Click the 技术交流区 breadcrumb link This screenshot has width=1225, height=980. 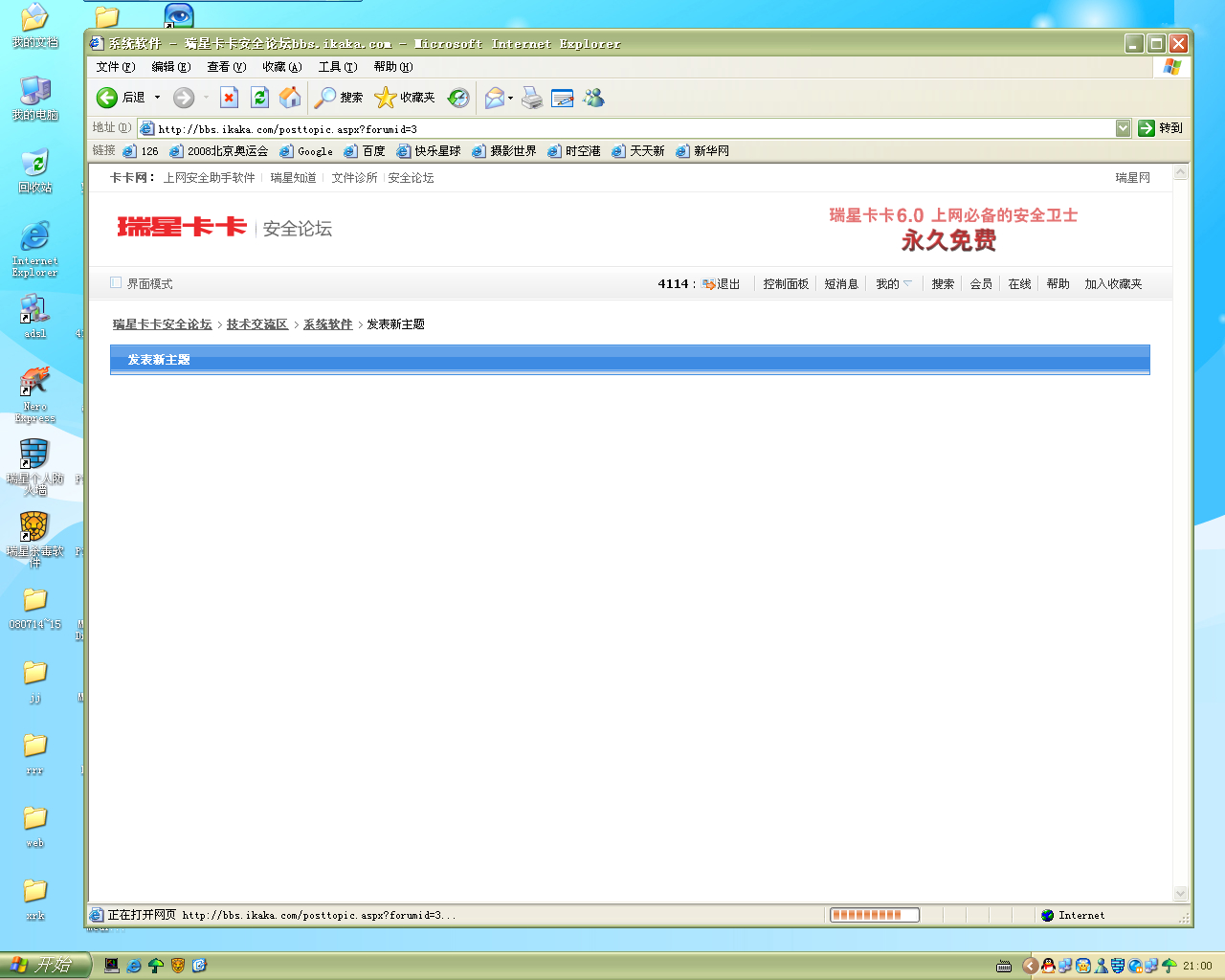257,324
